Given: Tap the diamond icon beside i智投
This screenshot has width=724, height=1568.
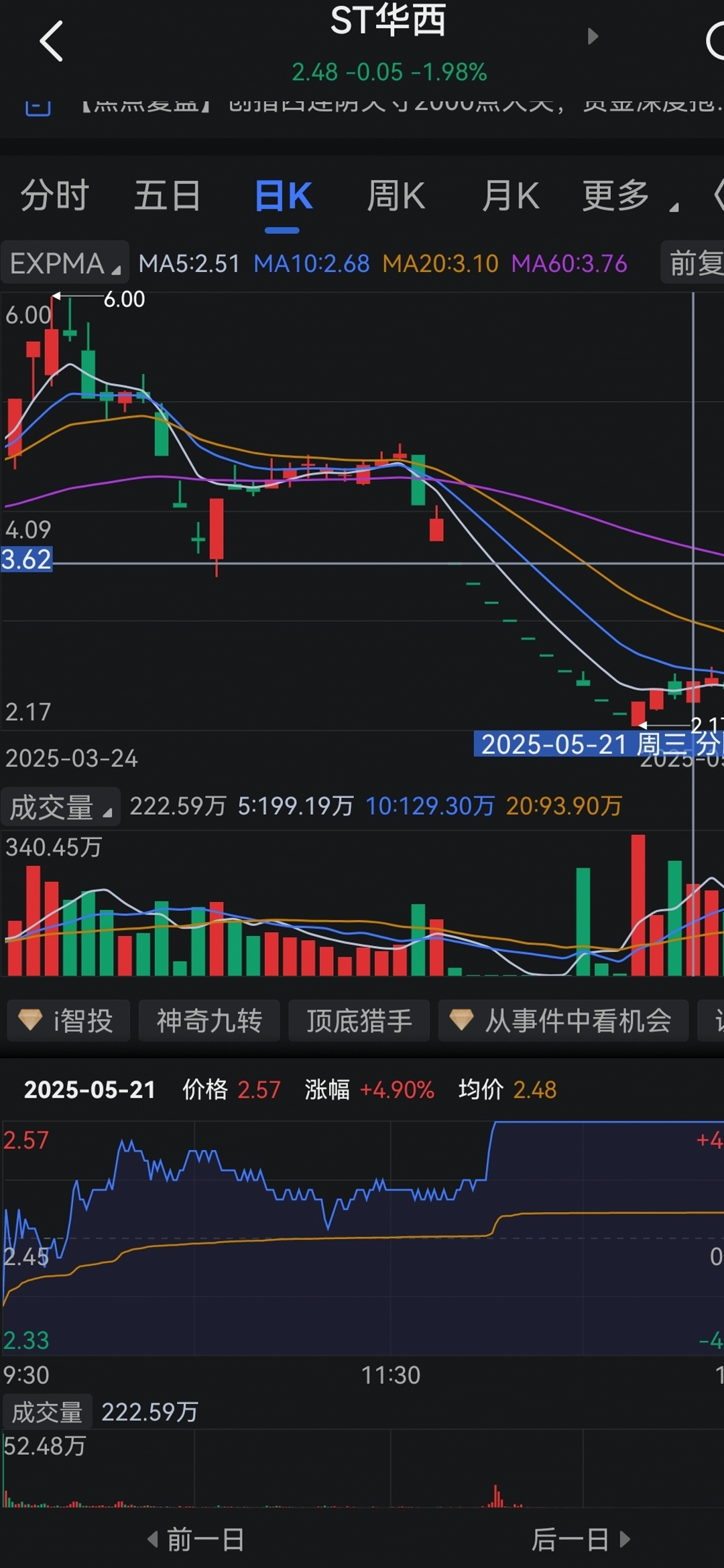Looking at the screenshot, I should (x=30, y=1020).
